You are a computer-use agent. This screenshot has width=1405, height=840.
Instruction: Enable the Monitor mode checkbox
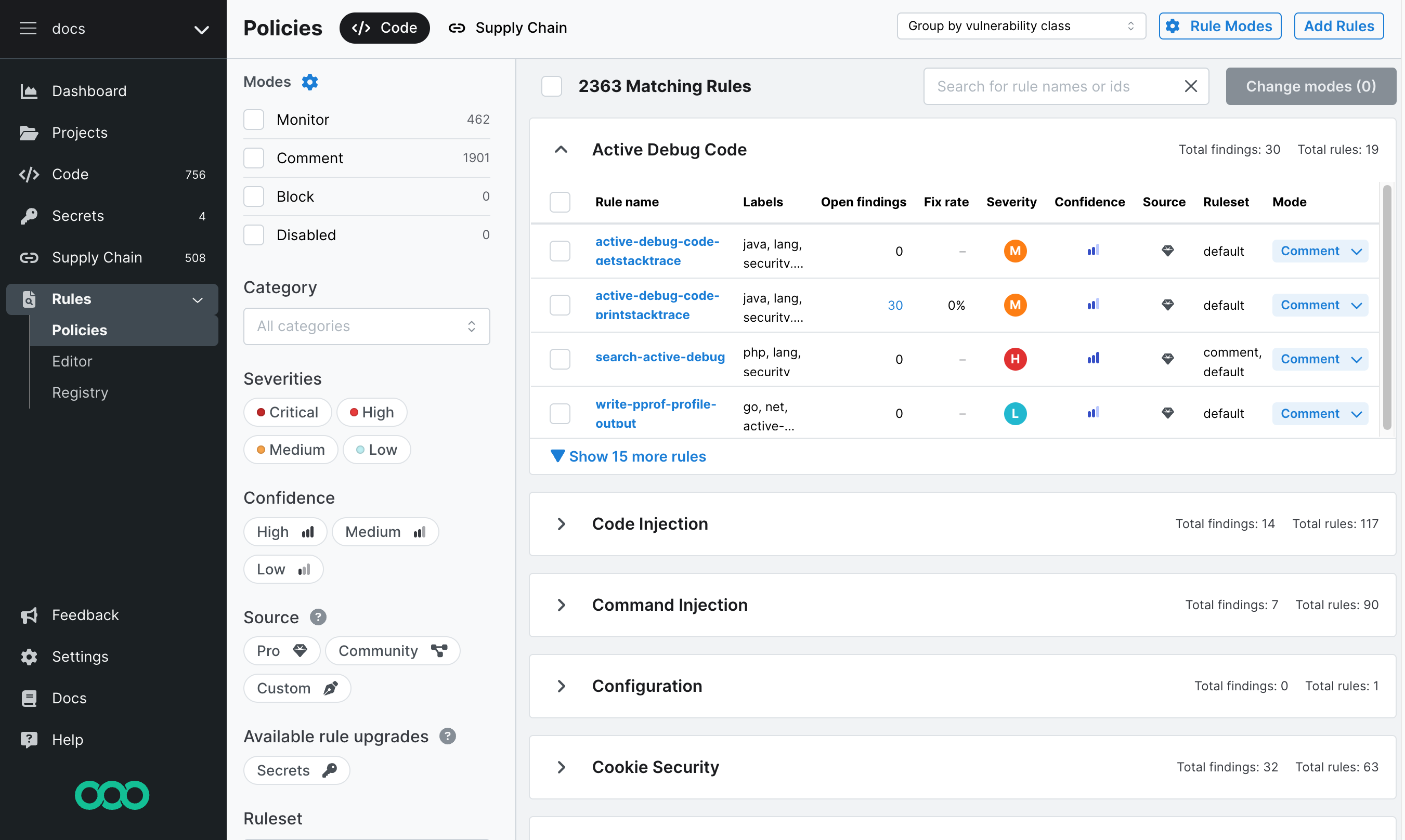click(254, 120)
